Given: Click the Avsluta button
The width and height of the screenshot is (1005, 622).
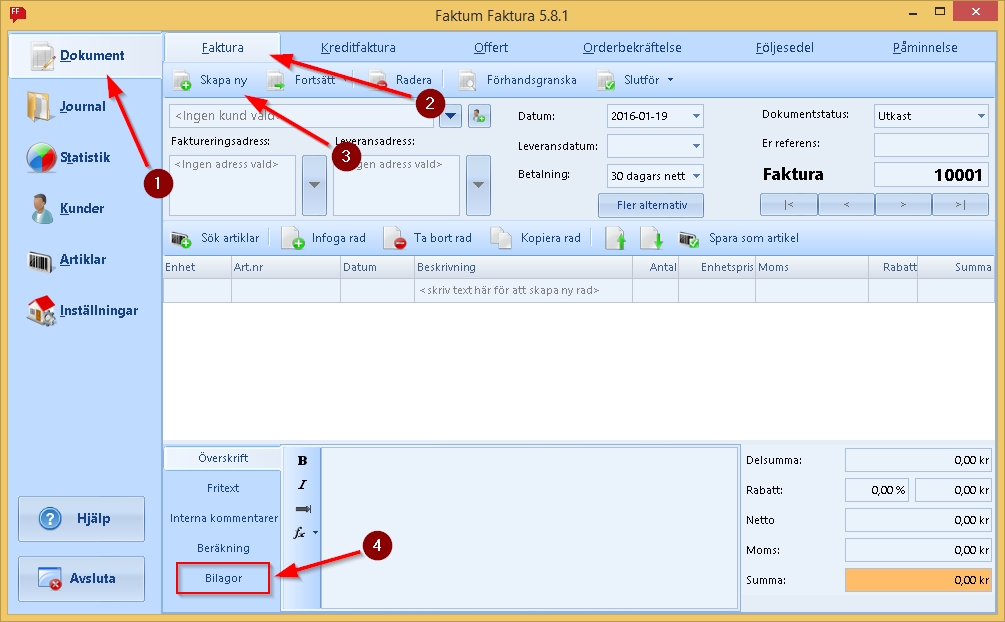Looking at the screenshot, I should (x=81, y=579).
